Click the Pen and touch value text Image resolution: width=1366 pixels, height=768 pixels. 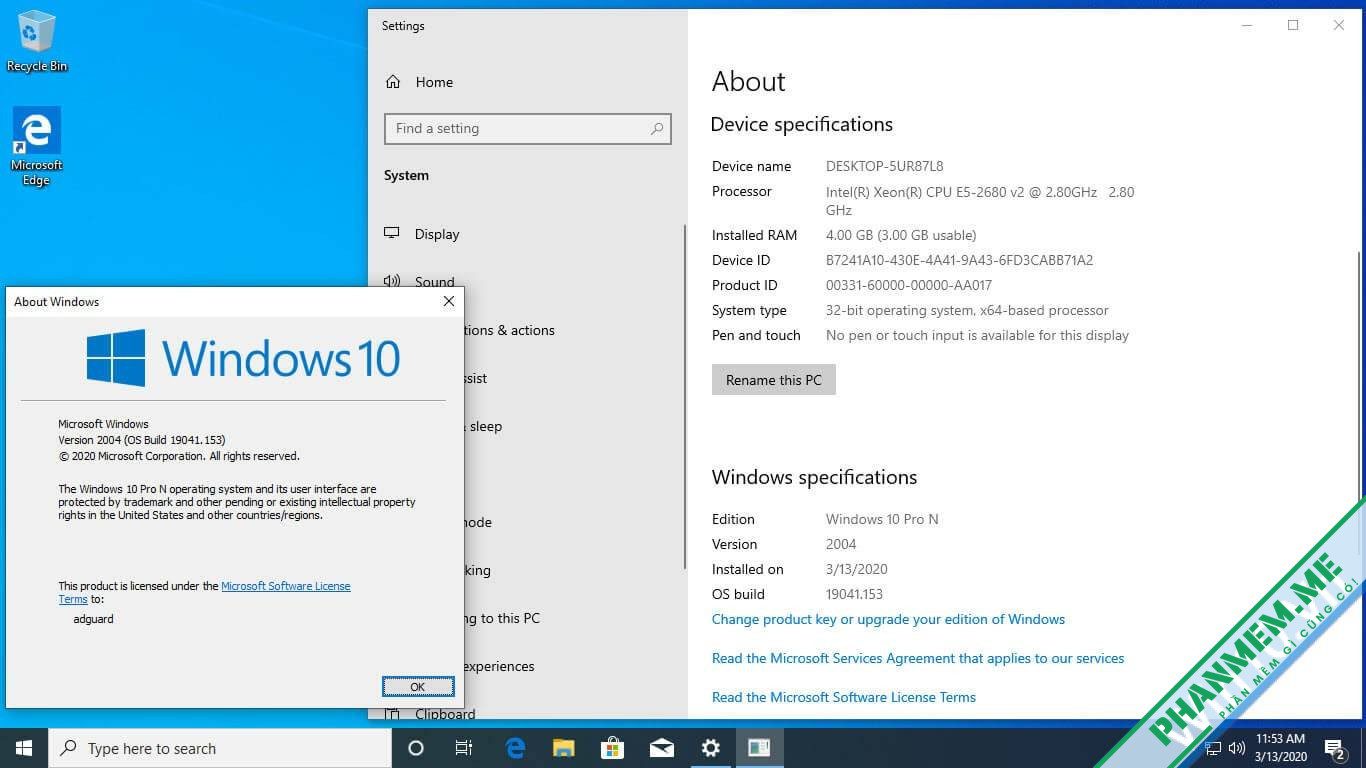[x=977, y=335]
